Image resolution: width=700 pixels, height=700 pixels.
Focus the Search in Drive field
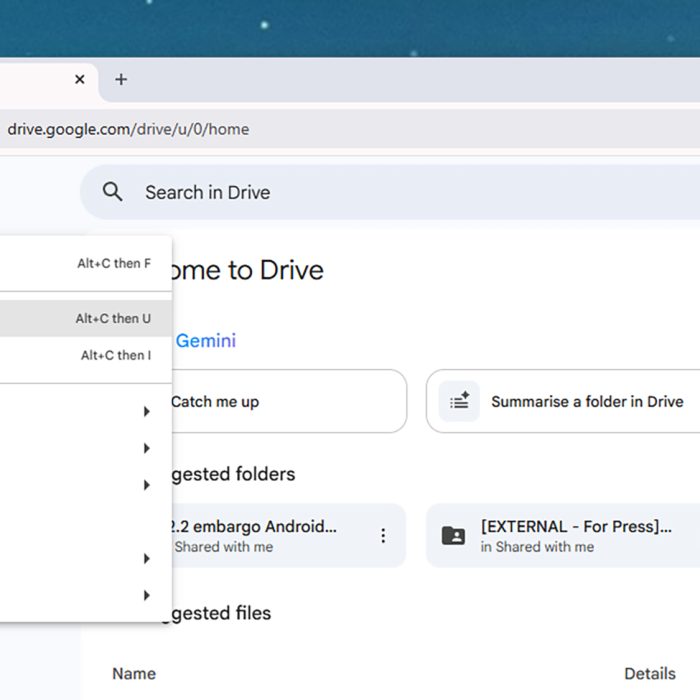click(390, 192)
